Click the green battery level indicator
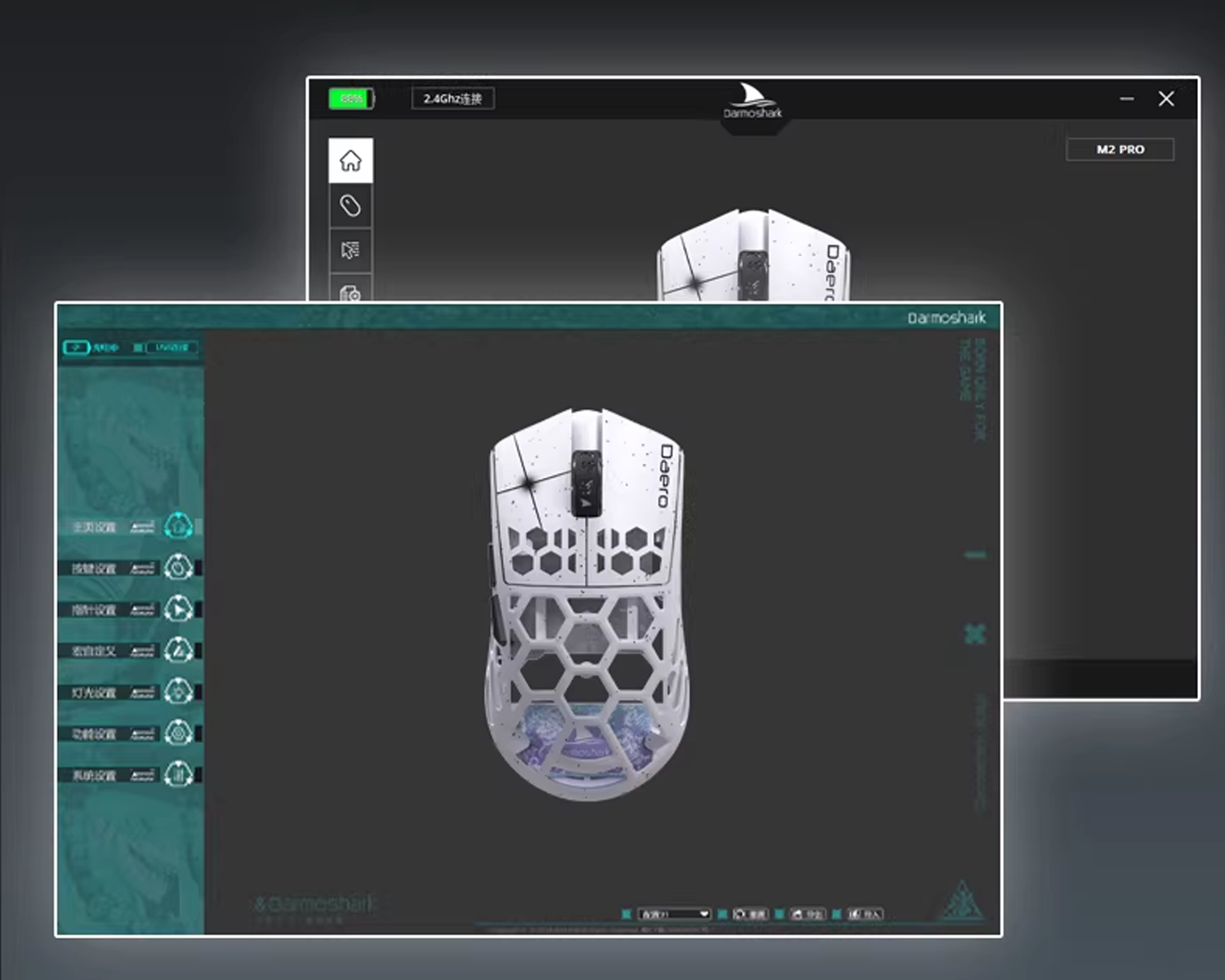The height and width of the screenshot is (980, 1225). coord(351,99)
